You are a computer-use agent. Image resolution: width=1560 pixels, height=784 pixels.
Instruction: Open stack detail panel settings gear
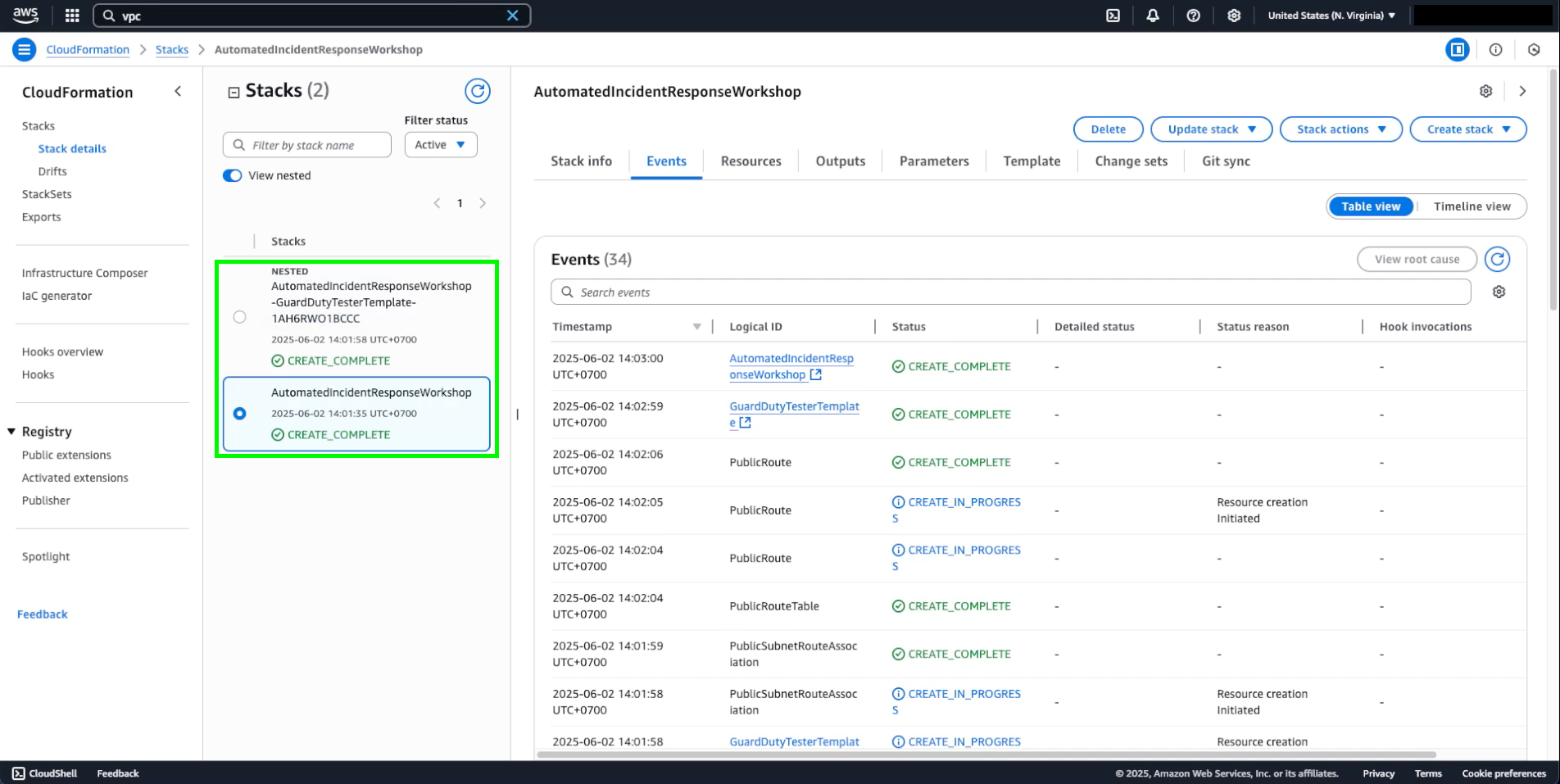[x=1486, y=91]
